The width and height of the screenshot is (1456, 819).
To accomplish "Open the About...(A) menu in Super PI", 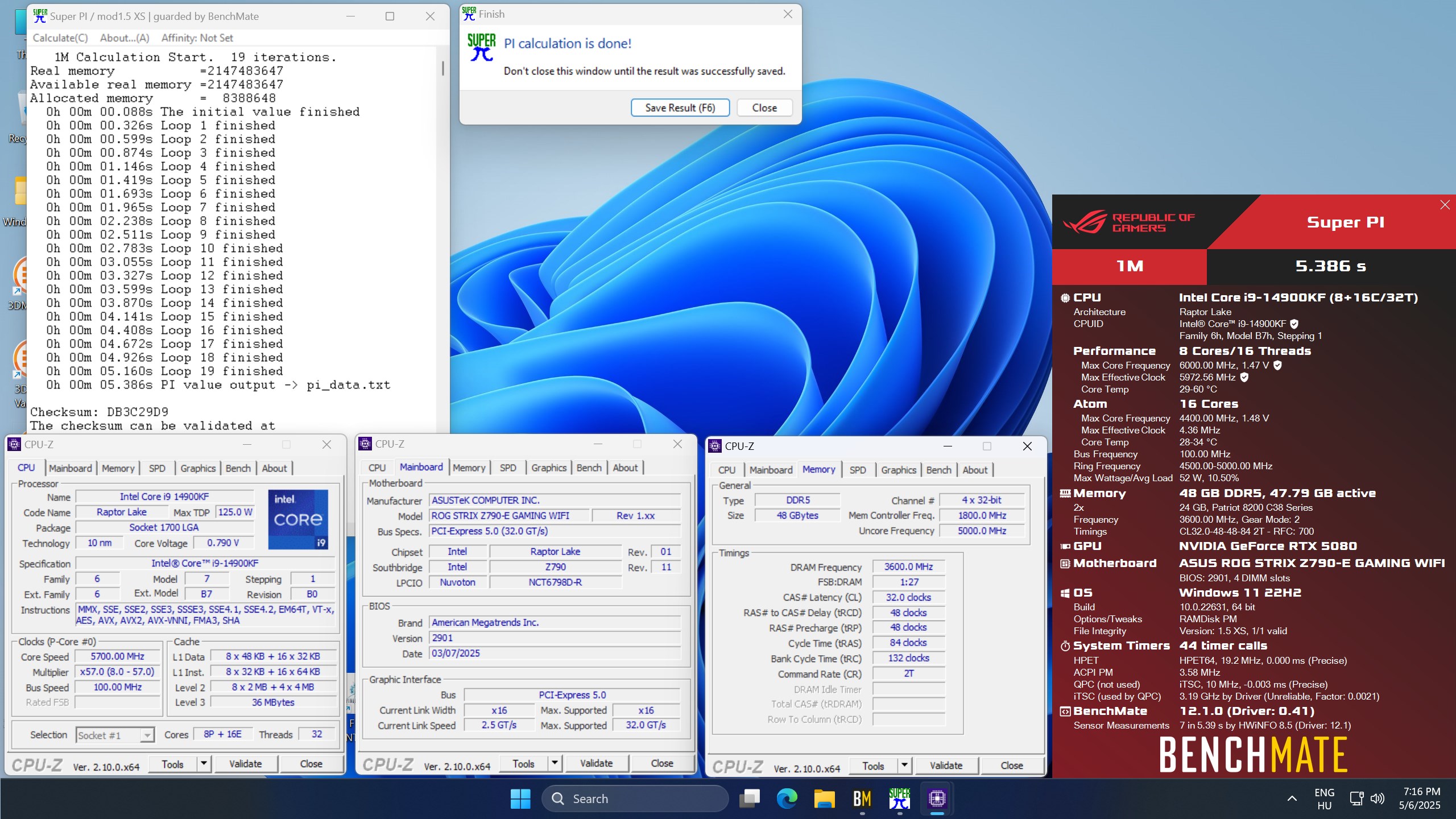I will tap(125, 38).
